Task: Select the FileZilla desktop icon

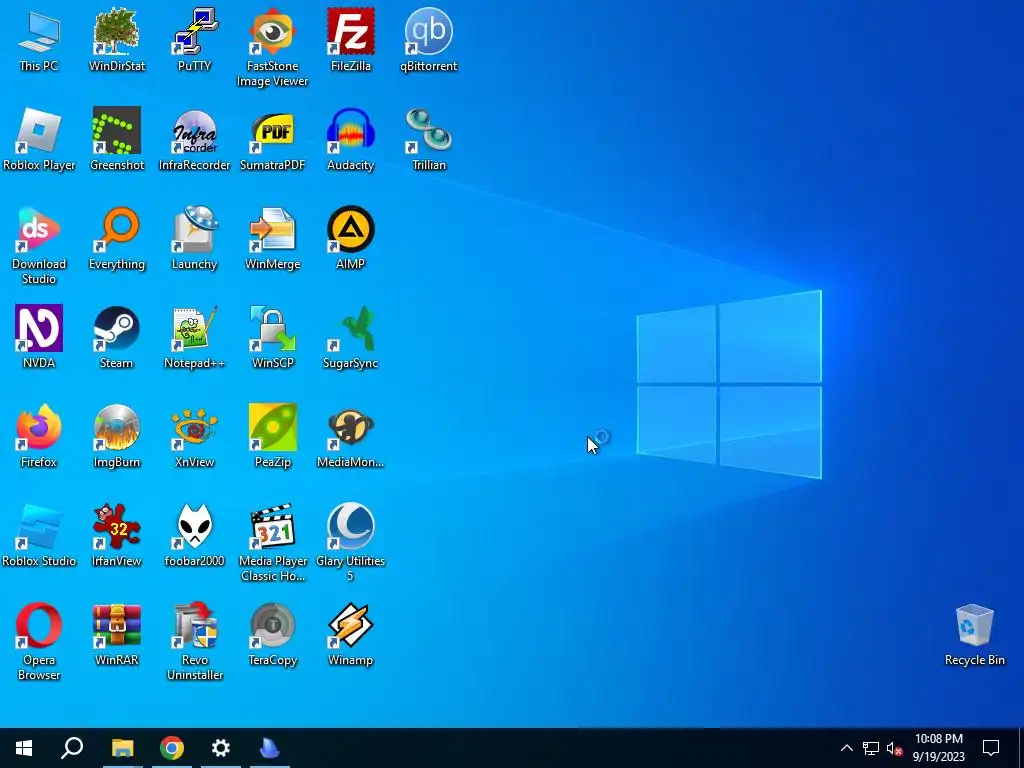Action: click(351, 39)
